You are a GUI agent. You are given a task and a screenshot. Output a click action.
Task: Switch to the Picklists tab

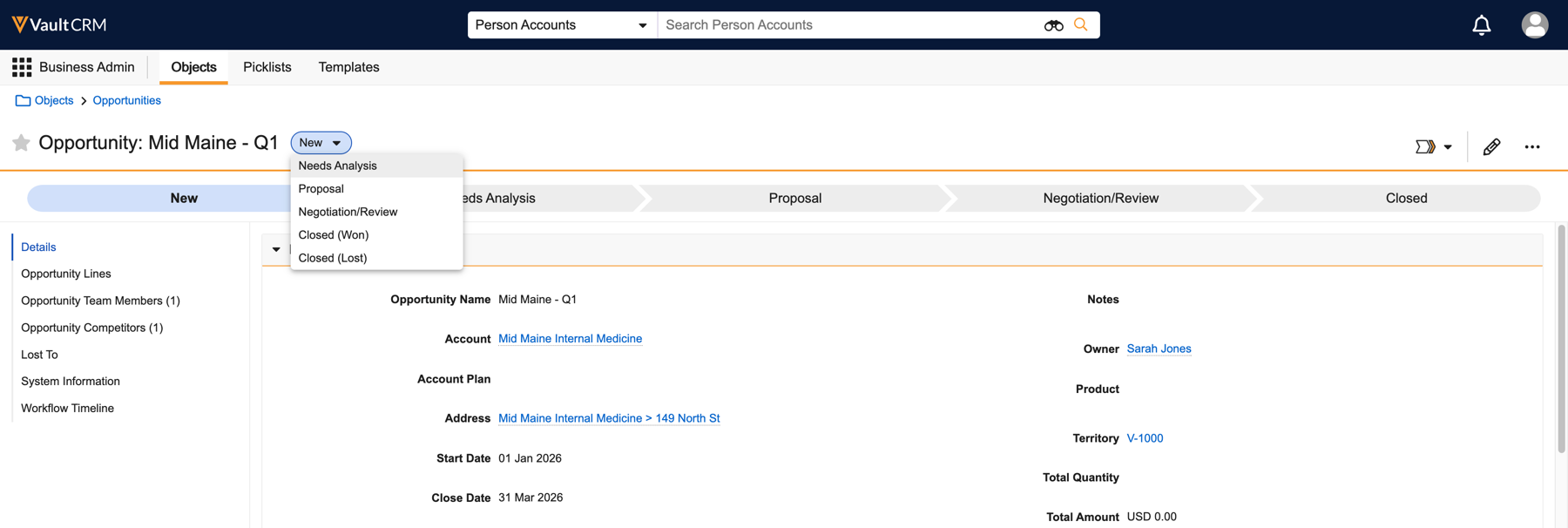point(267,67)
